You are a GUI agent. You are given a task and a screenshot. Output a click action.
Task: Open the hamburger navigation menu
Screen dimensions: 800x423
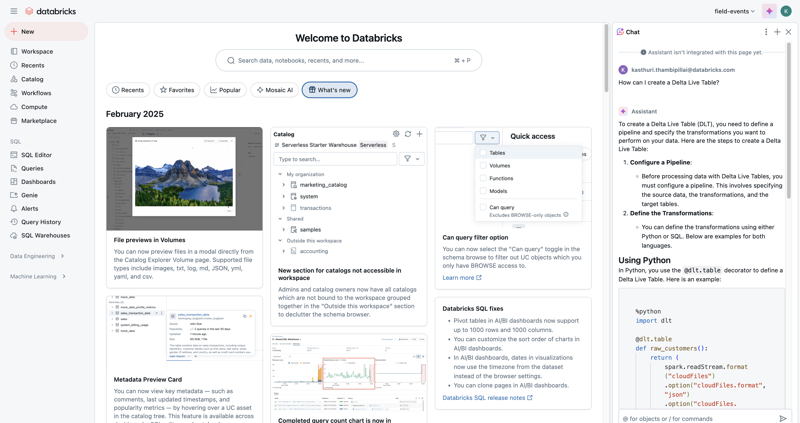coord(14,11)
